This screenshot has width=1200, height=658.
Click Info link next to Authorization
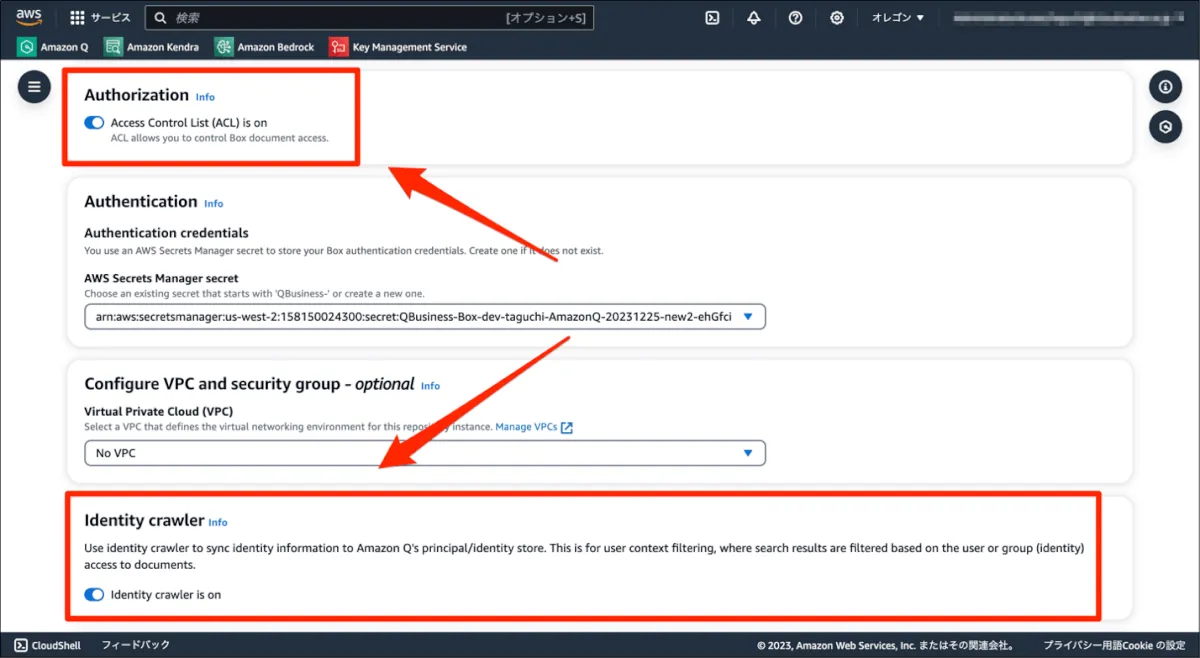(x=205, y=97)
